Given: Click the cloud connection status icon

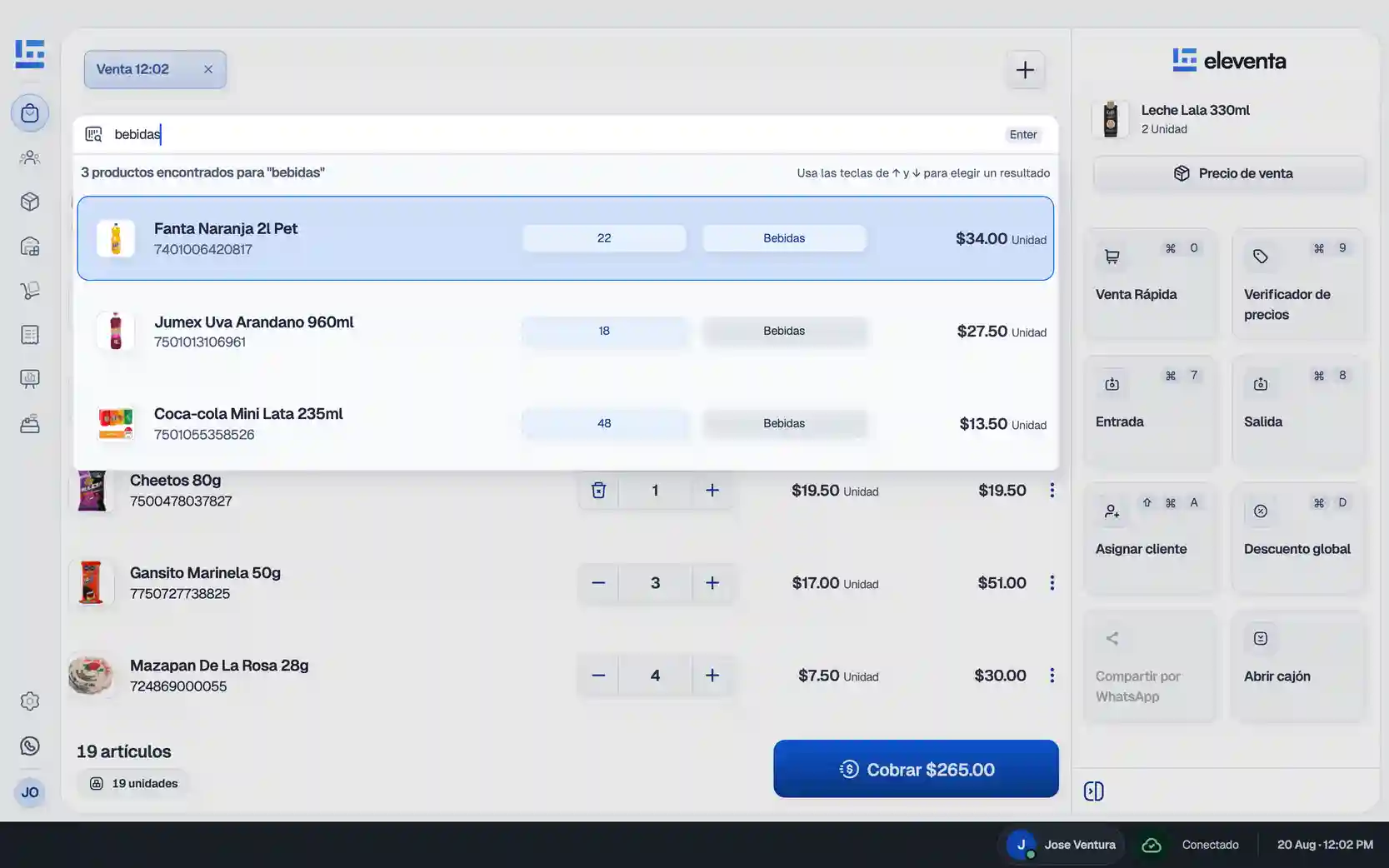Looking at the screenshot, I should click(x=1152, y=845).
